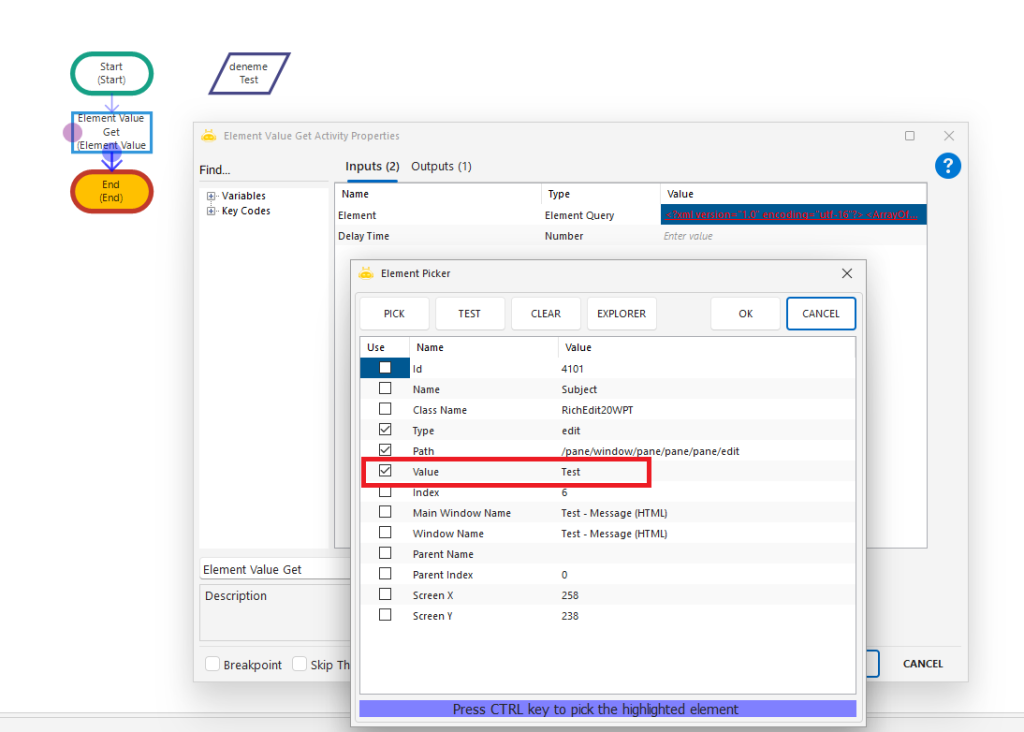
Task: Click the EXPLORER button
Action: 621,313
